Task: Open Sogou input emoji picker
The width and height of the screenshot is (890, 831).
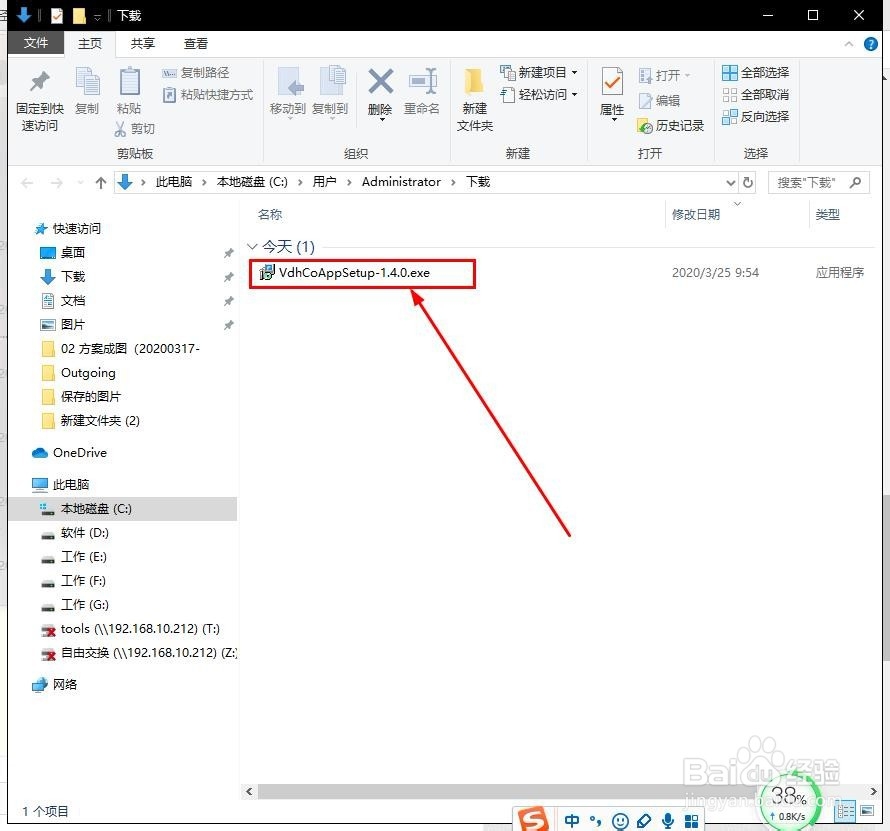Action: tap(621, 820)
